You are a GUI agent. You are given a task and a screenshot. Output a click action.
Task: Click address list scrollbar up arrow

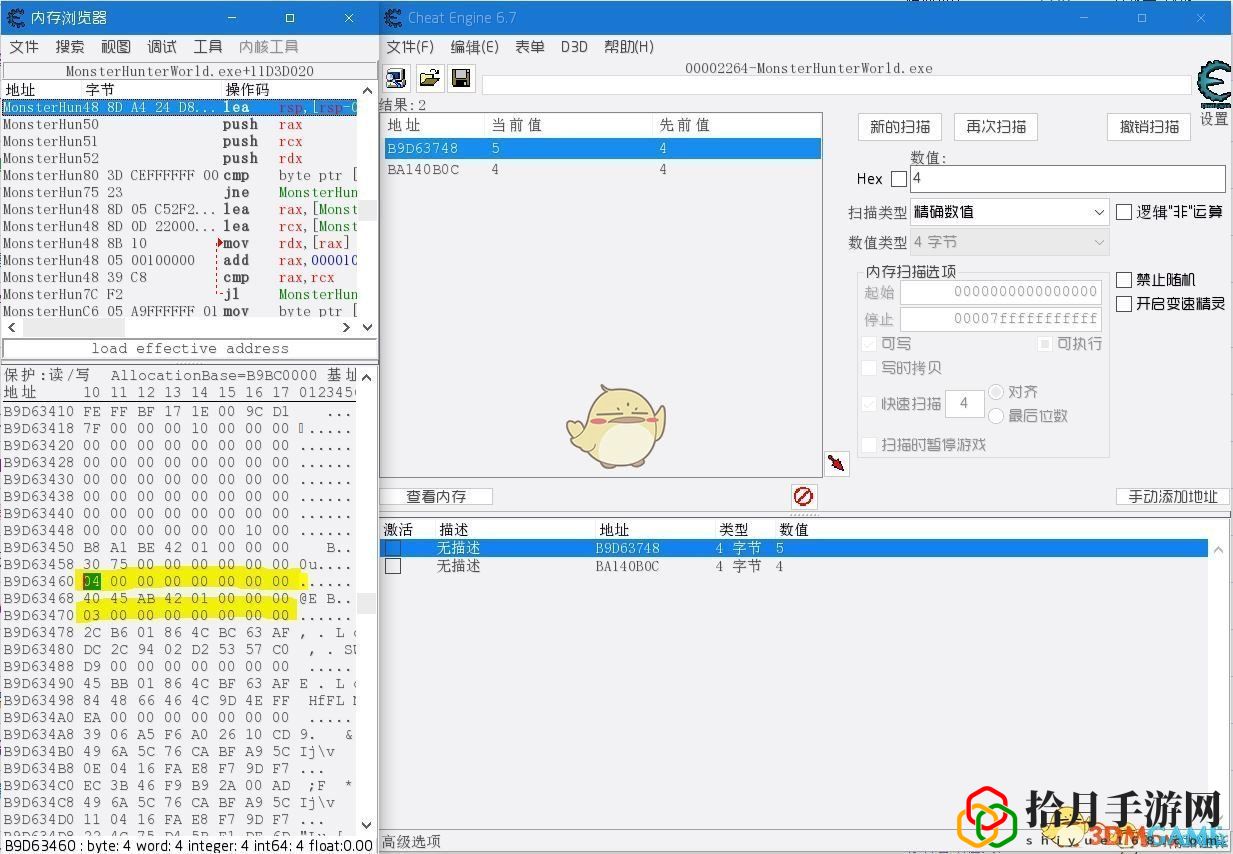[x=1218, y=549]
